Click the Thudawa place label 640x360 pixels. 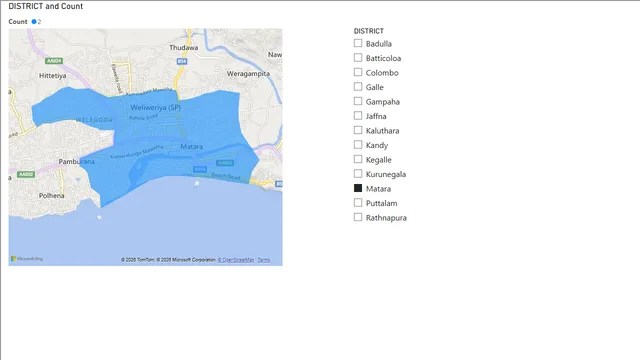pyautogui.click(x=184, y=48)
